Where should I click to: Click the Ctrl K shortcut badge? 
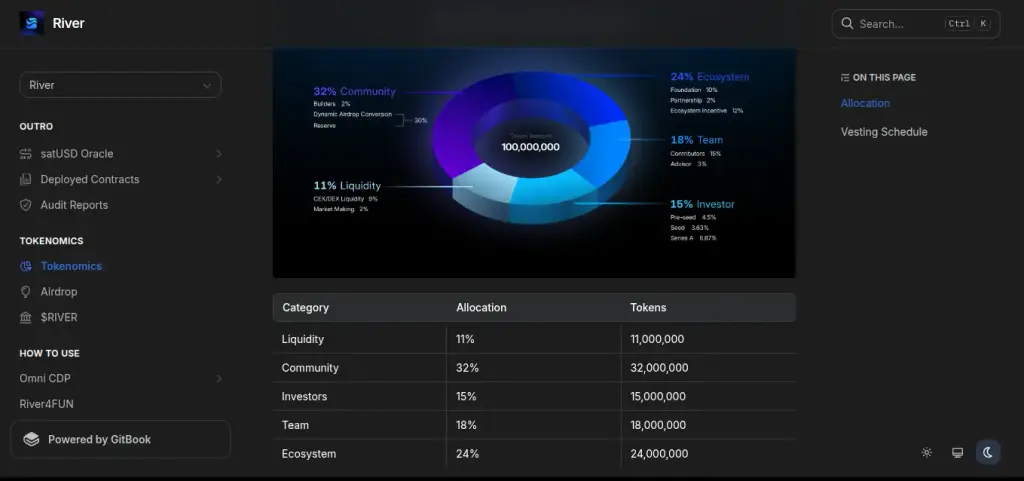coord(968,23)
